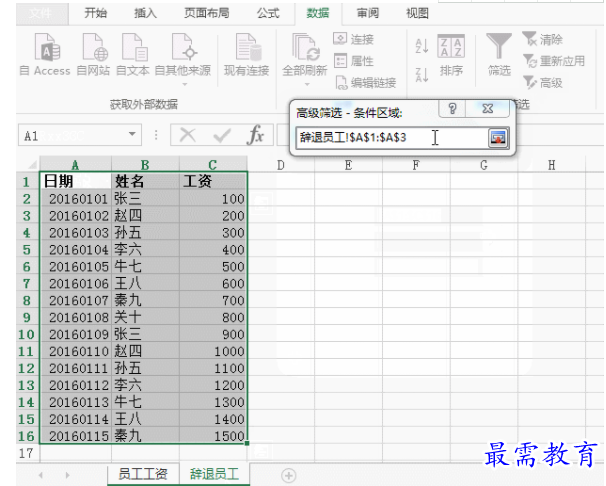Click cell with salary 800
606x486 pixels.
click(213, 317)
